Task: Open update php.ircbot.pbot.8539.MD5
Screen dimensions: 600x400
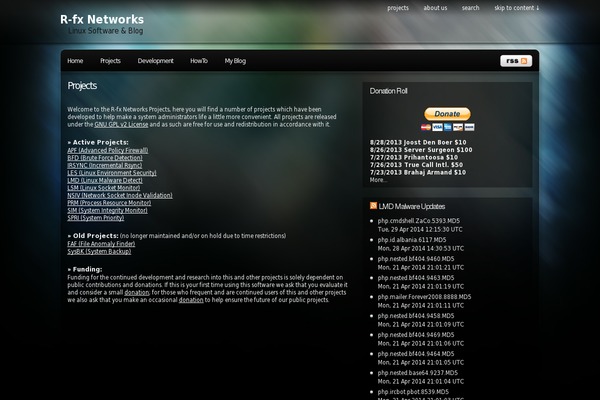Action: tap(413, 392)
